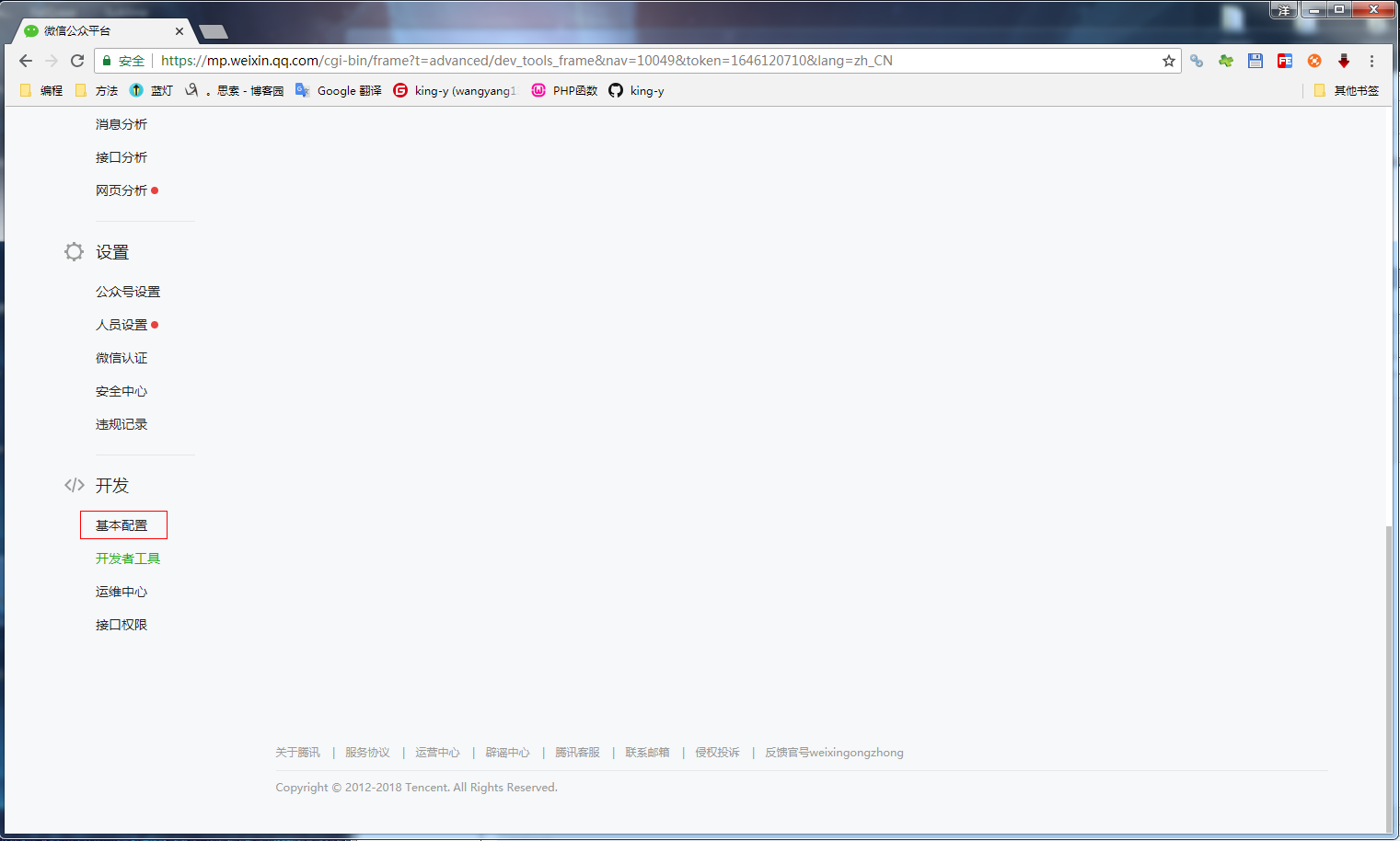Bookmark this page with the star icon
The image size is (1400, 841).
pyautogui.click(x=1169, y=61)
